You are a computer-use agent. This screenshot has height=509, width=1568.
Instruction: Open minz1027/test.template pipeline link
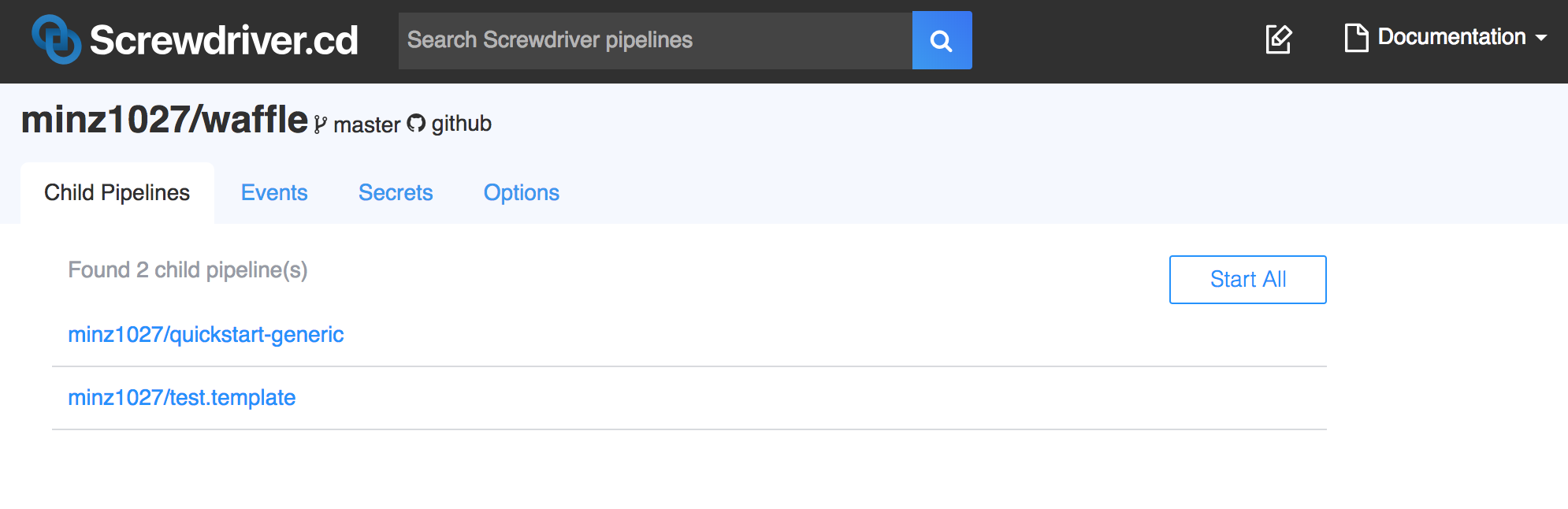[x=182, y=398]
